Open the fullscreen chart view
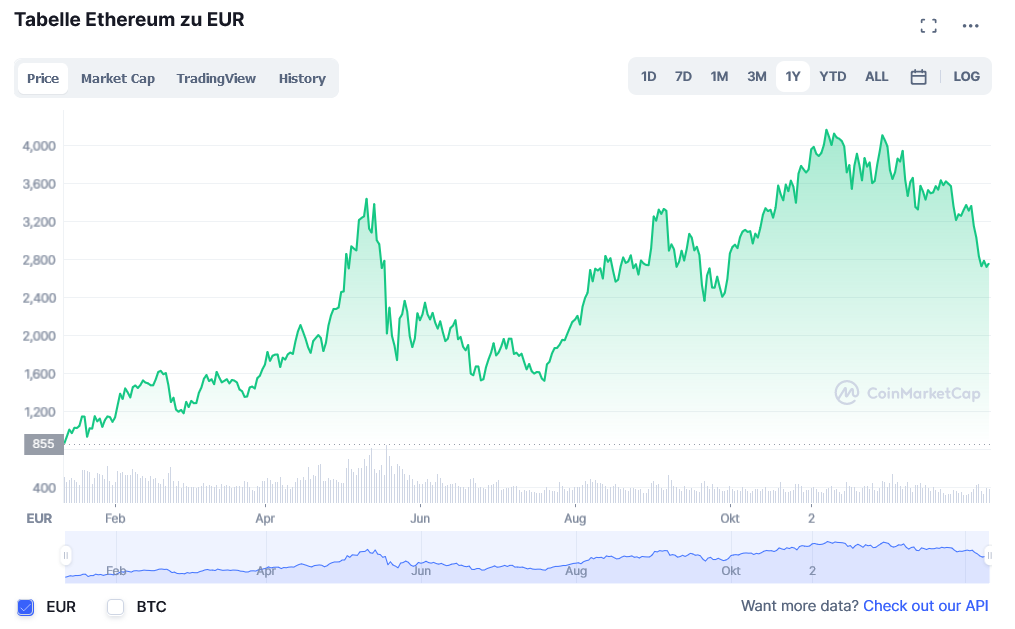 click(x=928, y=26)
